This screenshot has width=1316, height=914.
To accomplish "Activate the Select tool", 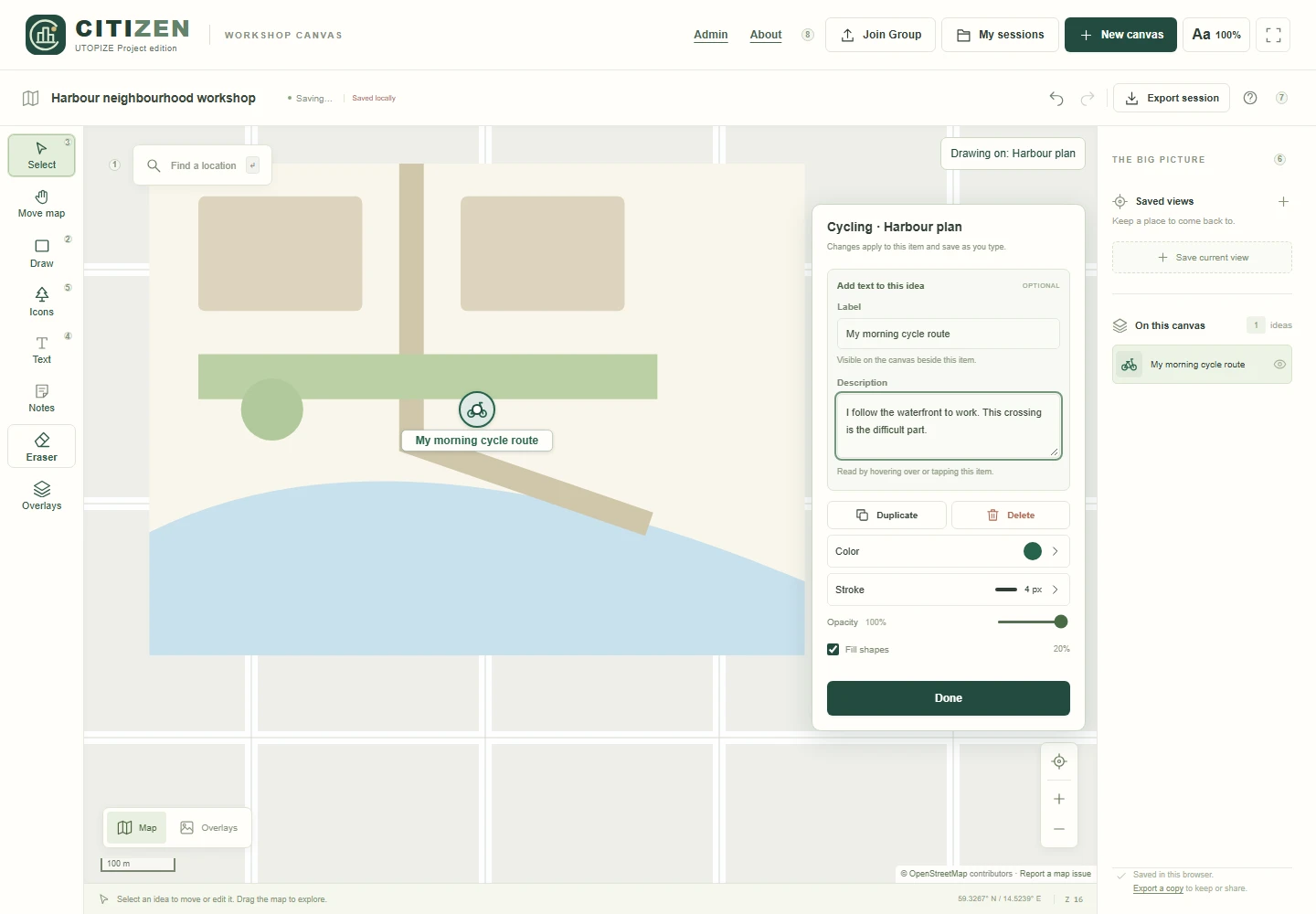I will click(41, 155).
